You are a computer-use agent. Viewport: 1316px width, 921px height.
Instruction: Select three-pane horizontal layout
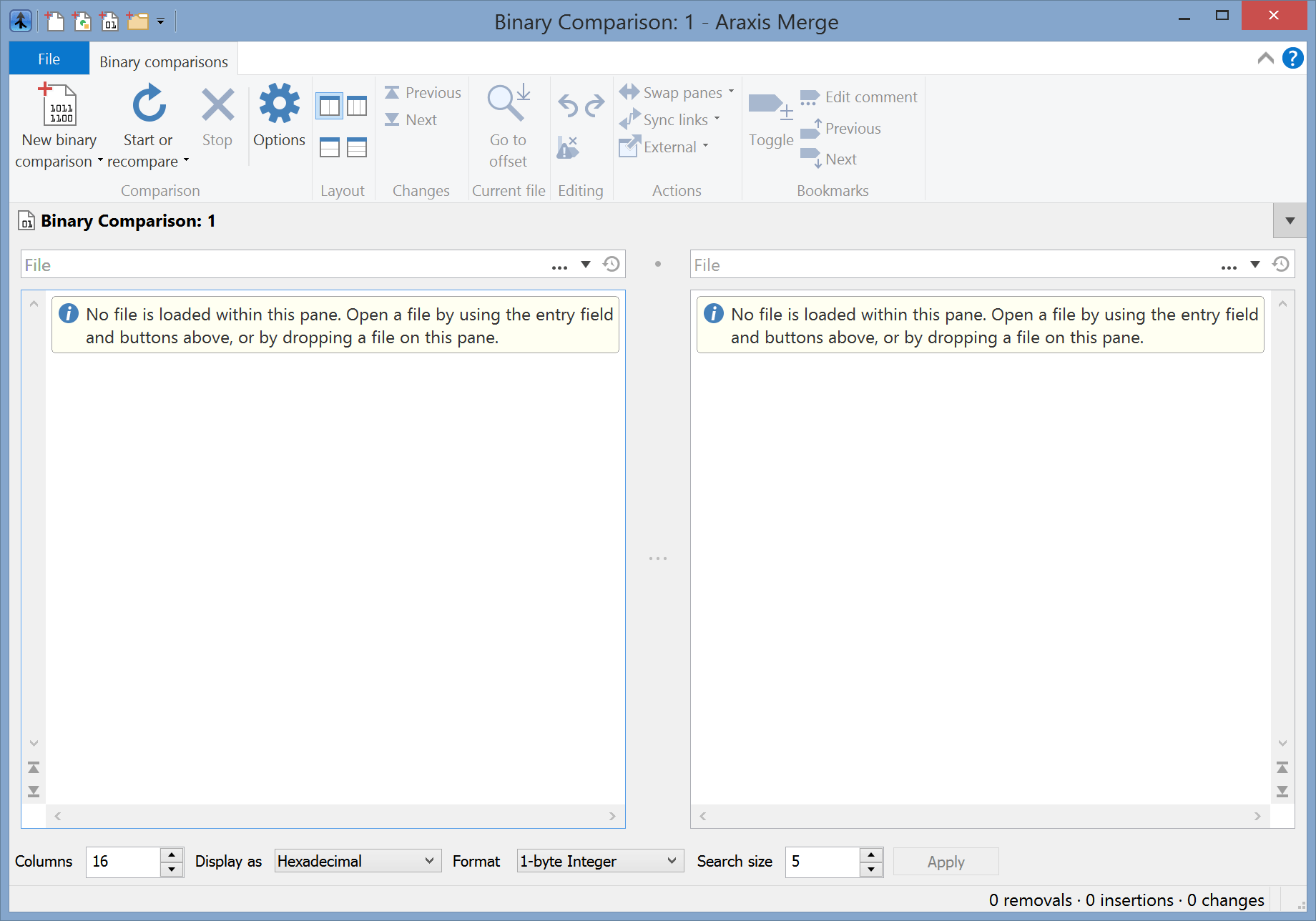[357, 147]
